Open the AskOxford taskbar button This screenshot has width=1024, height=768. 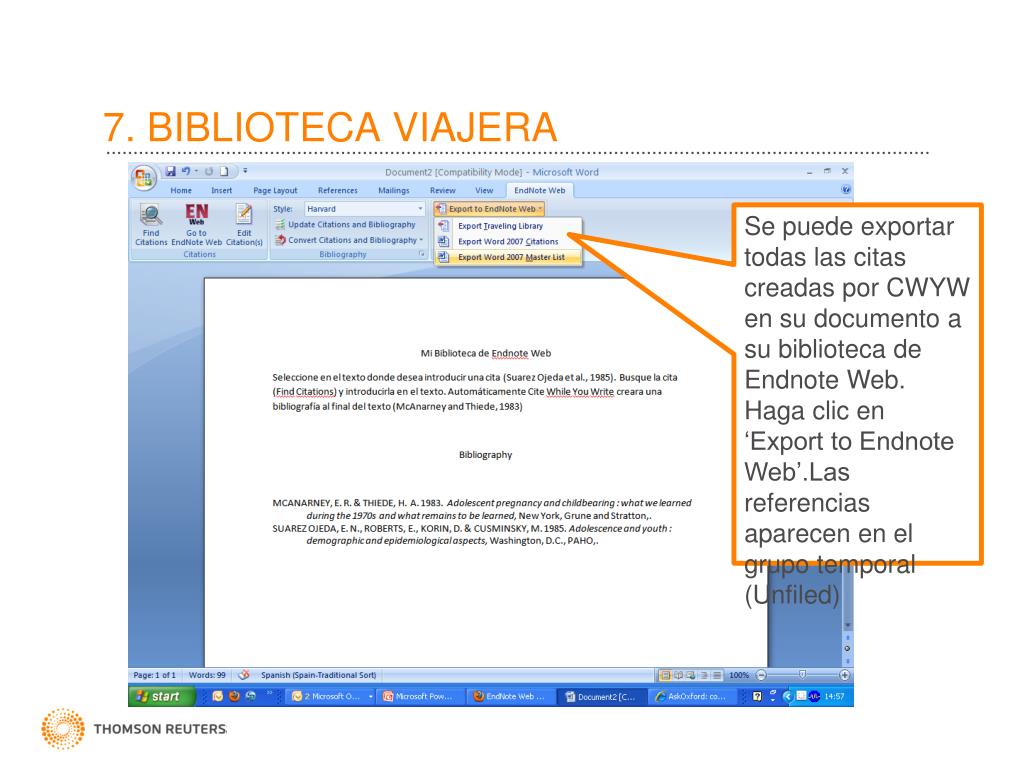[694, 697]
